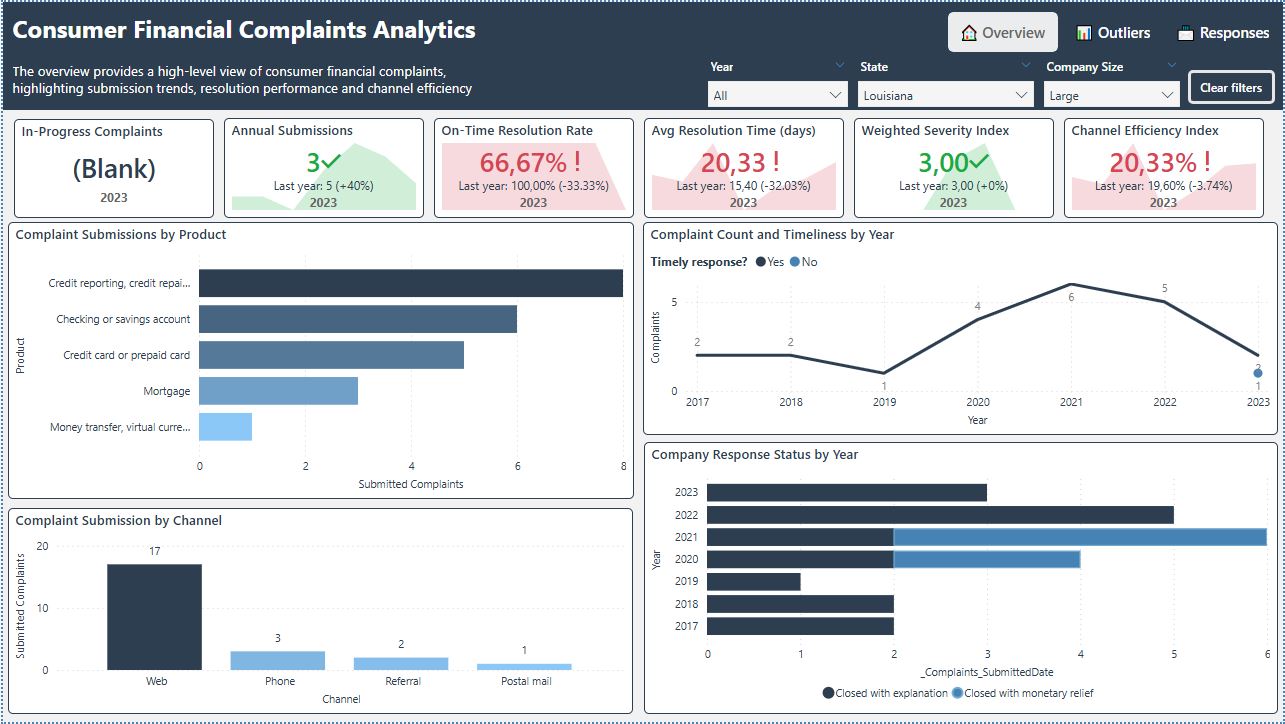Screen dimensions: 1285x724
Task: Open the Company Size dropdown set to Large
Action: tap(1112, 96)
